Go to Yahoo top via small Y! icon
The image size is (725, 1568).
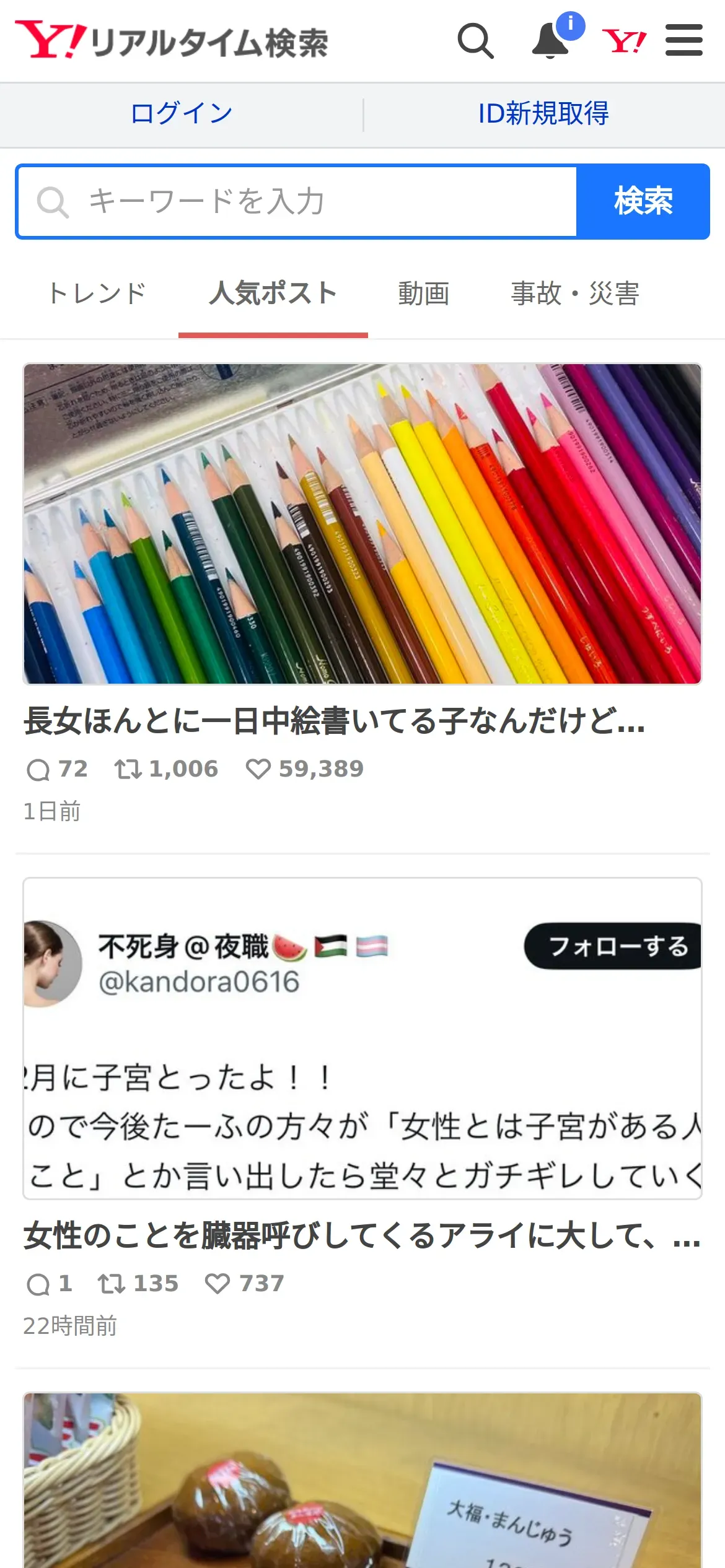point(624,41)
